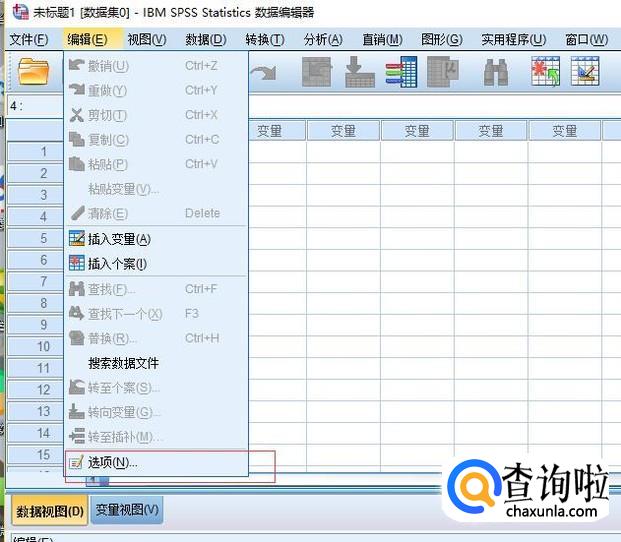Choose 搜索数据文件 from the edit menu
Screen dimensions: 621x542
[156, 363]
